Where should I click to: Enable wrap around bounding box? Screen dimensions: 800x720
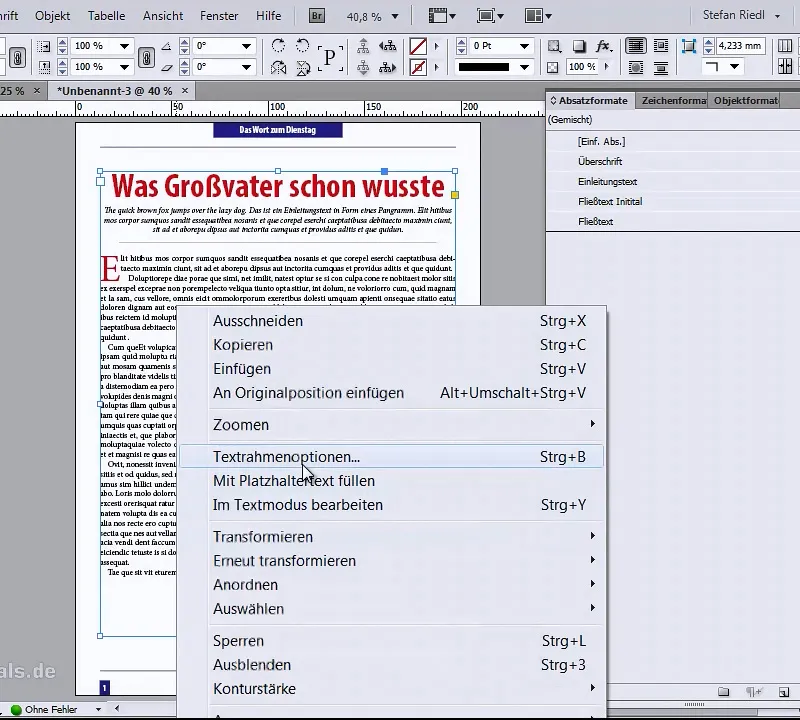tap(661, 45)
